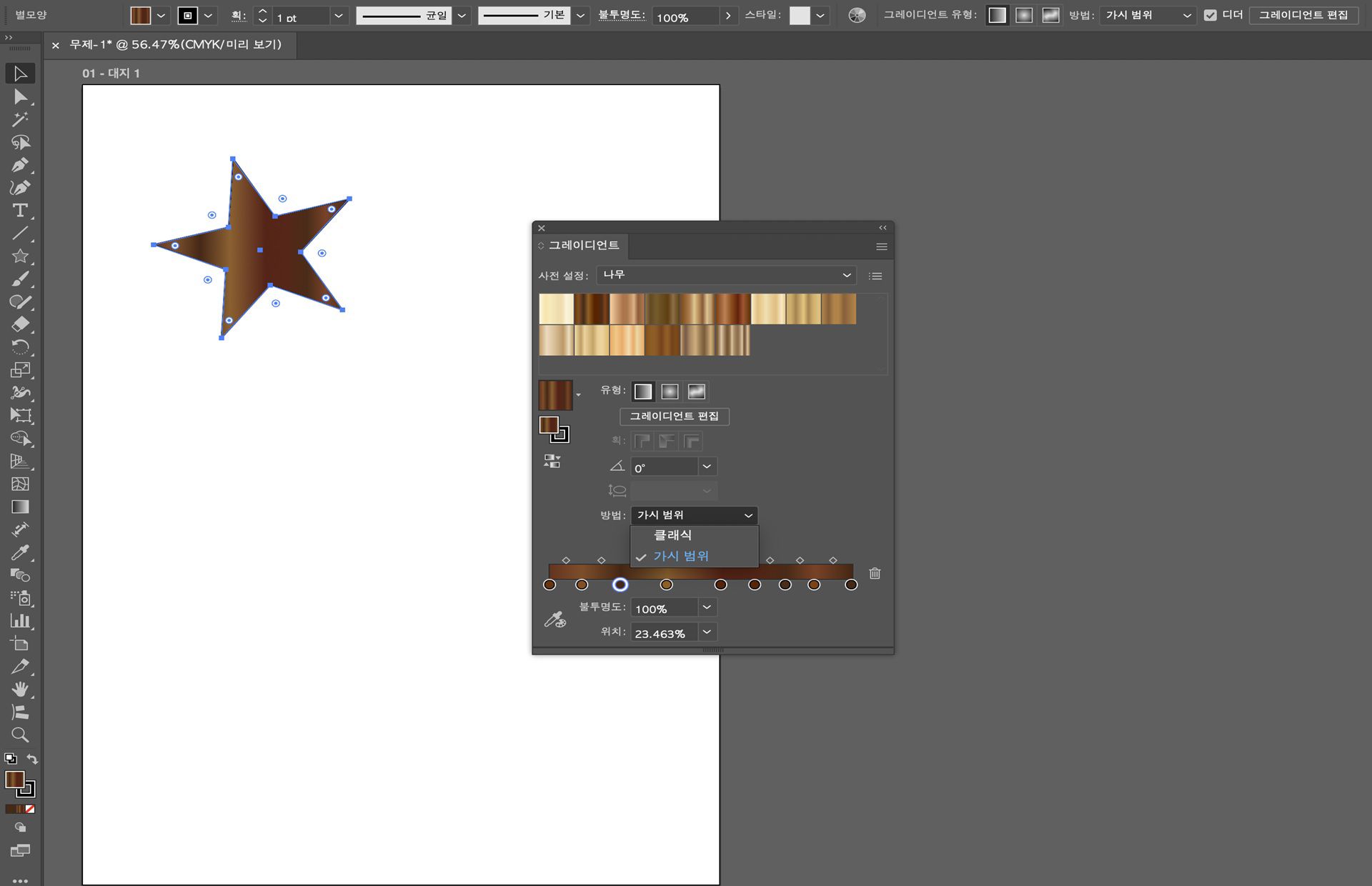The width and height of the screenshot is (1372, 886).
Task: Select the Type tool
Action: point(20,211)
